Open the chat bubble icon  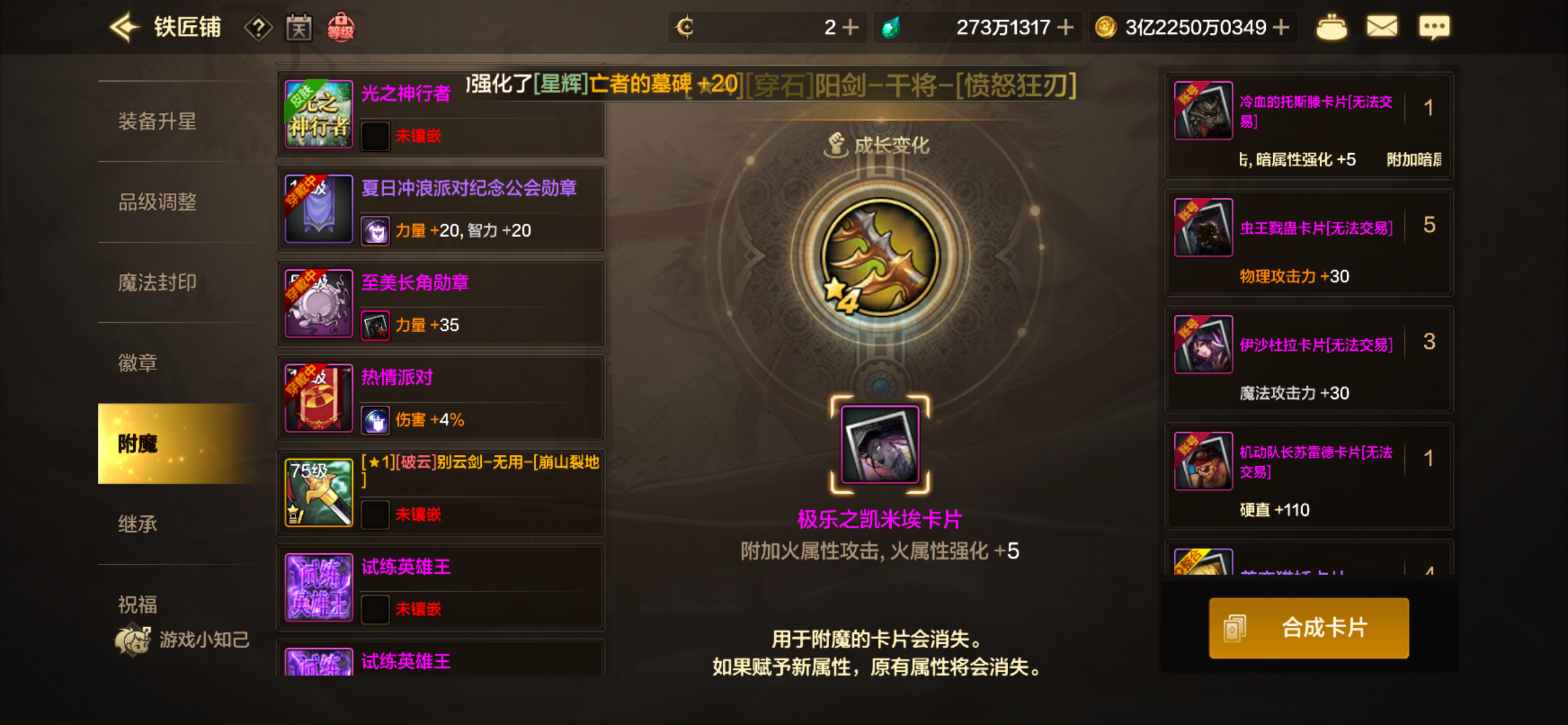(1434, 28)
